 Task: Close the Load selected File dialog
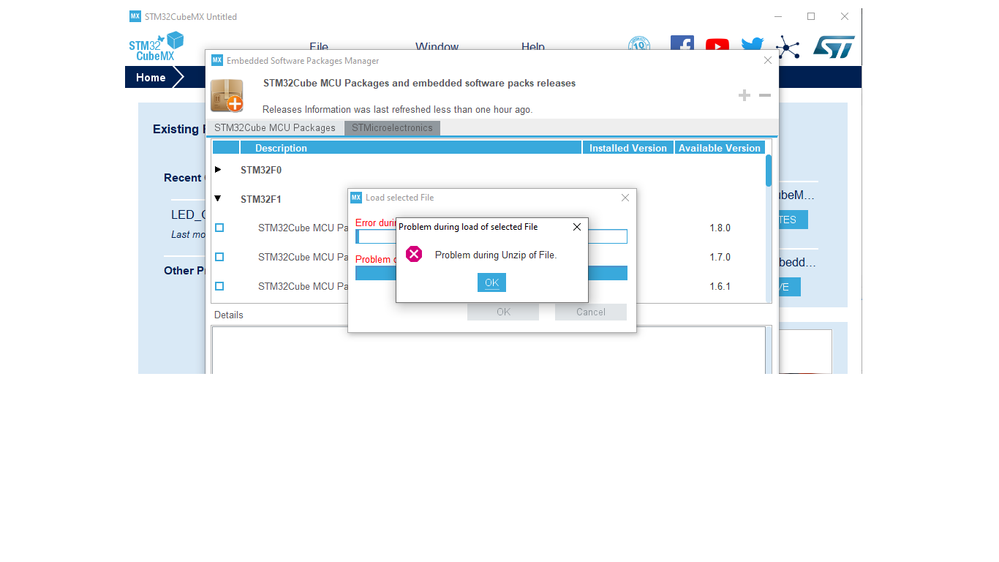[625, 198]
